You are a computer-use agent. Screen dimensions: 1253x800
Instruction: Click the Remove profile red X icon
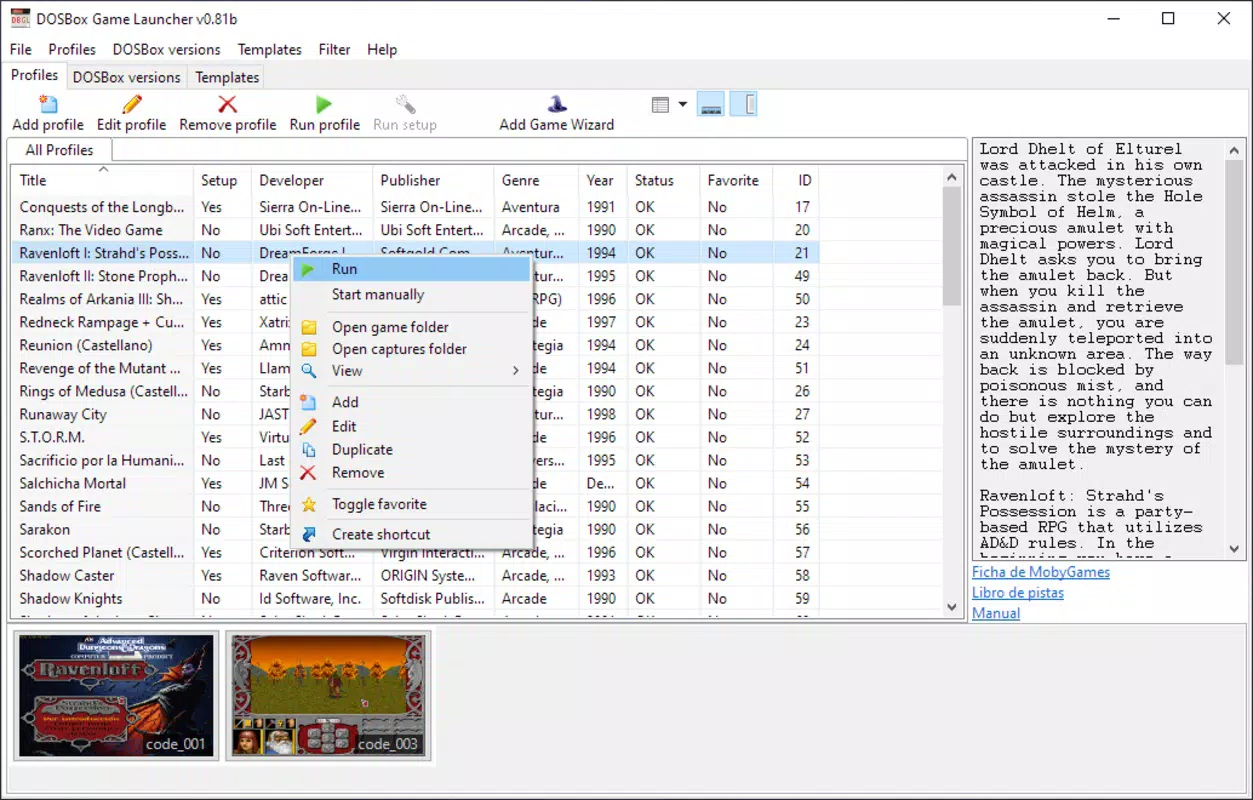click(227, 104)
